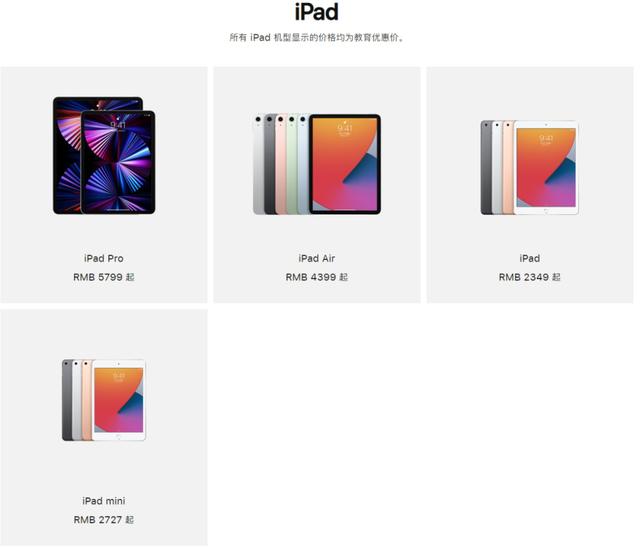Click the education pricing notice subtitle
The height and width of the screenshot is (548, 640).
317,38
